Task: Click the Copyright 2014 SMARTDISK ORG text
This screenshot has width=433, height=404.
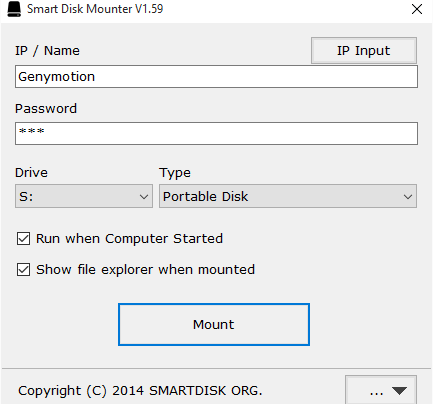Action: [140, 391]
